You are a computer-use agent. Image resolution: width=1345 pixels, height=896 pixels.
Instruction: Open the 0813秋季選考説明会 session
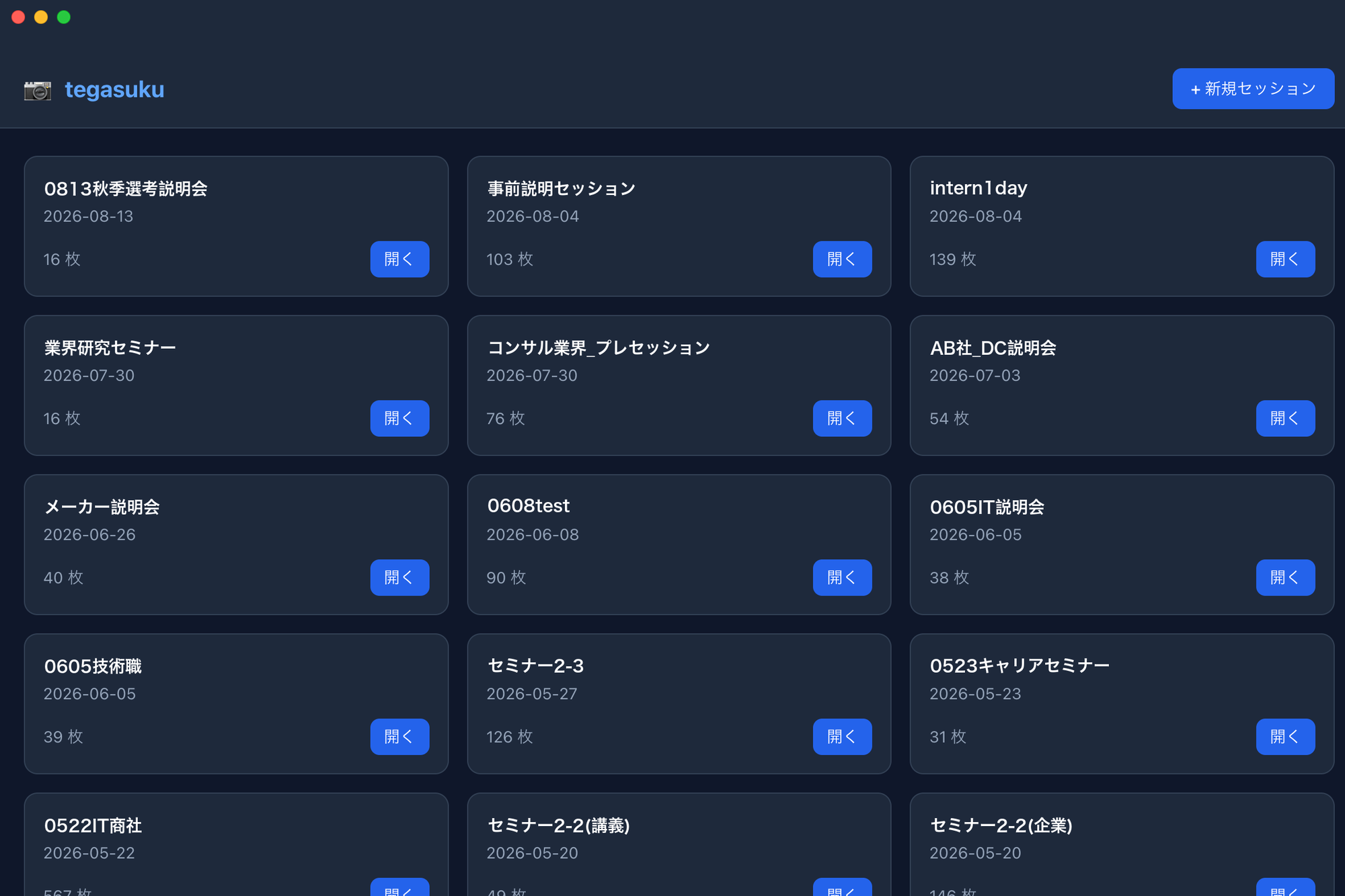click(x=399, y=259)
